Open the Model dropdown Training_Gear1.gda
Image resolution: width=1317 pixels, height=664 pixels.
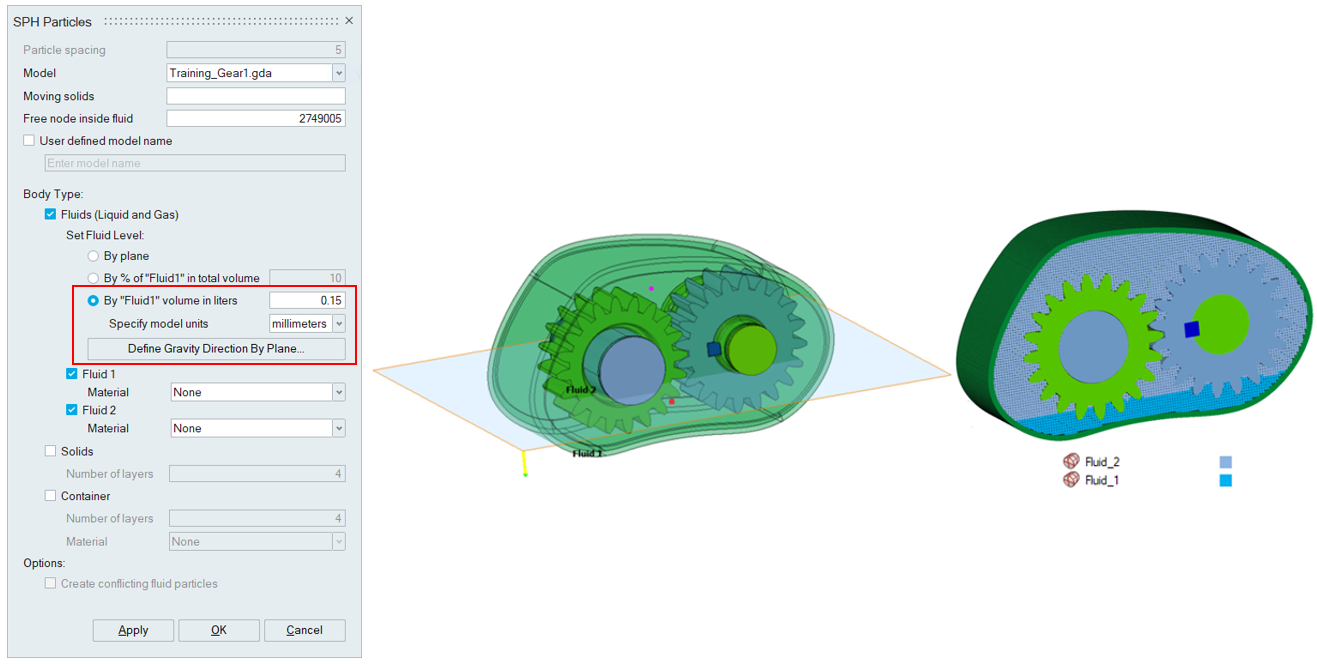coord(338,73)
